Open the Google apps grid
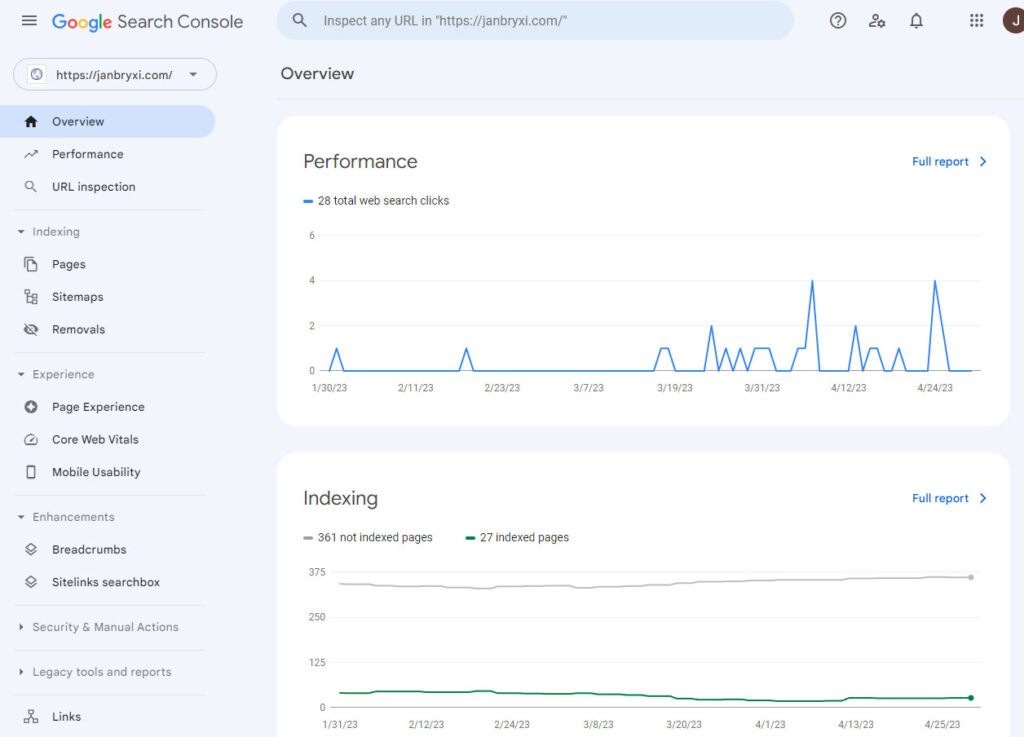 pyautogui.click(x=977, y=21)
